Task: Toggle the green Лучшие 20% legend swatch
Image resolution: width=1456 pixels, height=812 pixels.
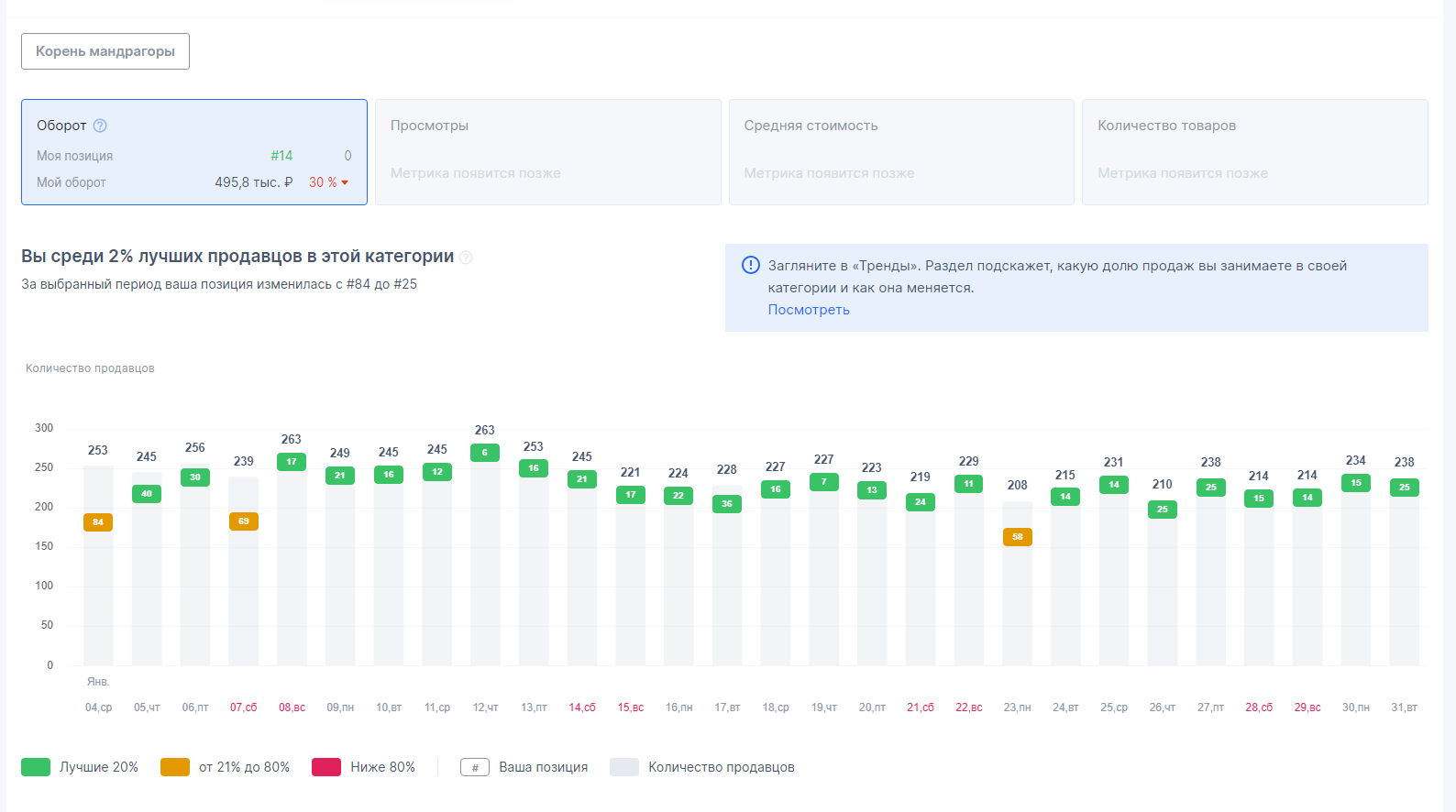Action: (36, 767)
